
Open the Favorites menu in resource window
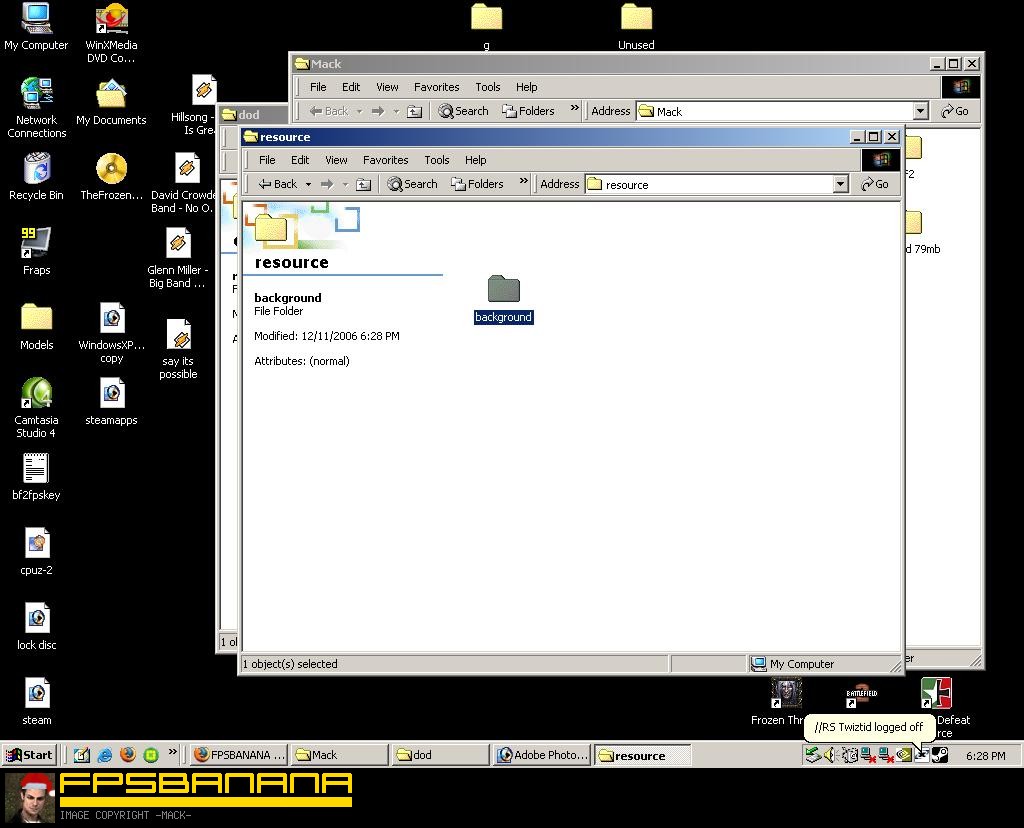(x=385, y=160)
